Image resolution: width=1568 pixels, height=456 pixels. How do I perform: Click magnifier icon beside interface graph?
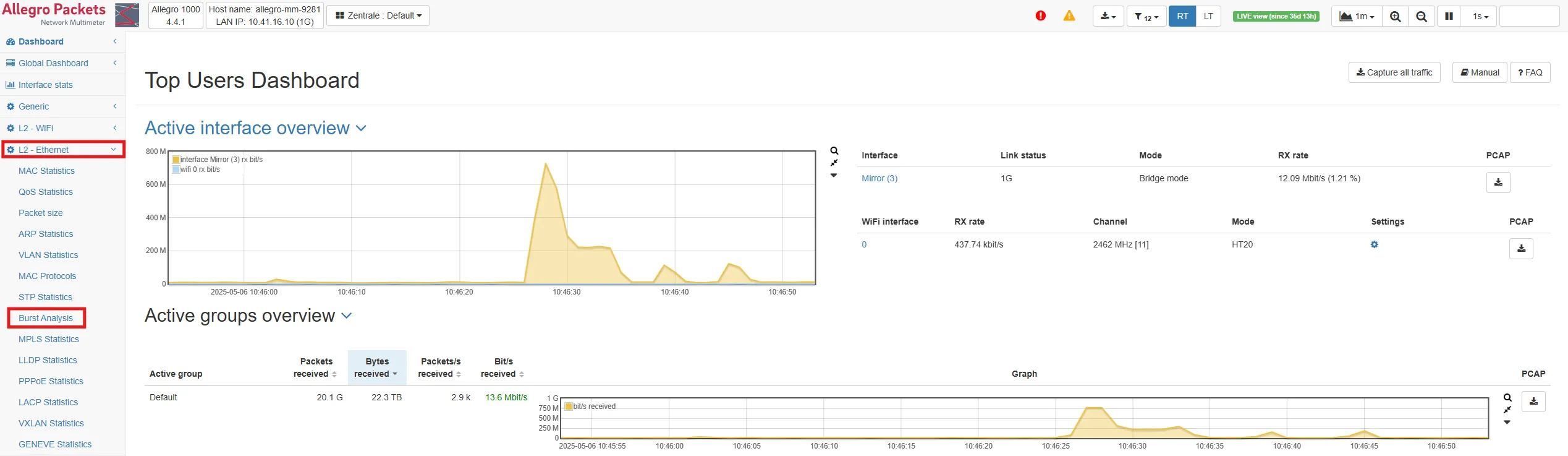pos(834,151)
